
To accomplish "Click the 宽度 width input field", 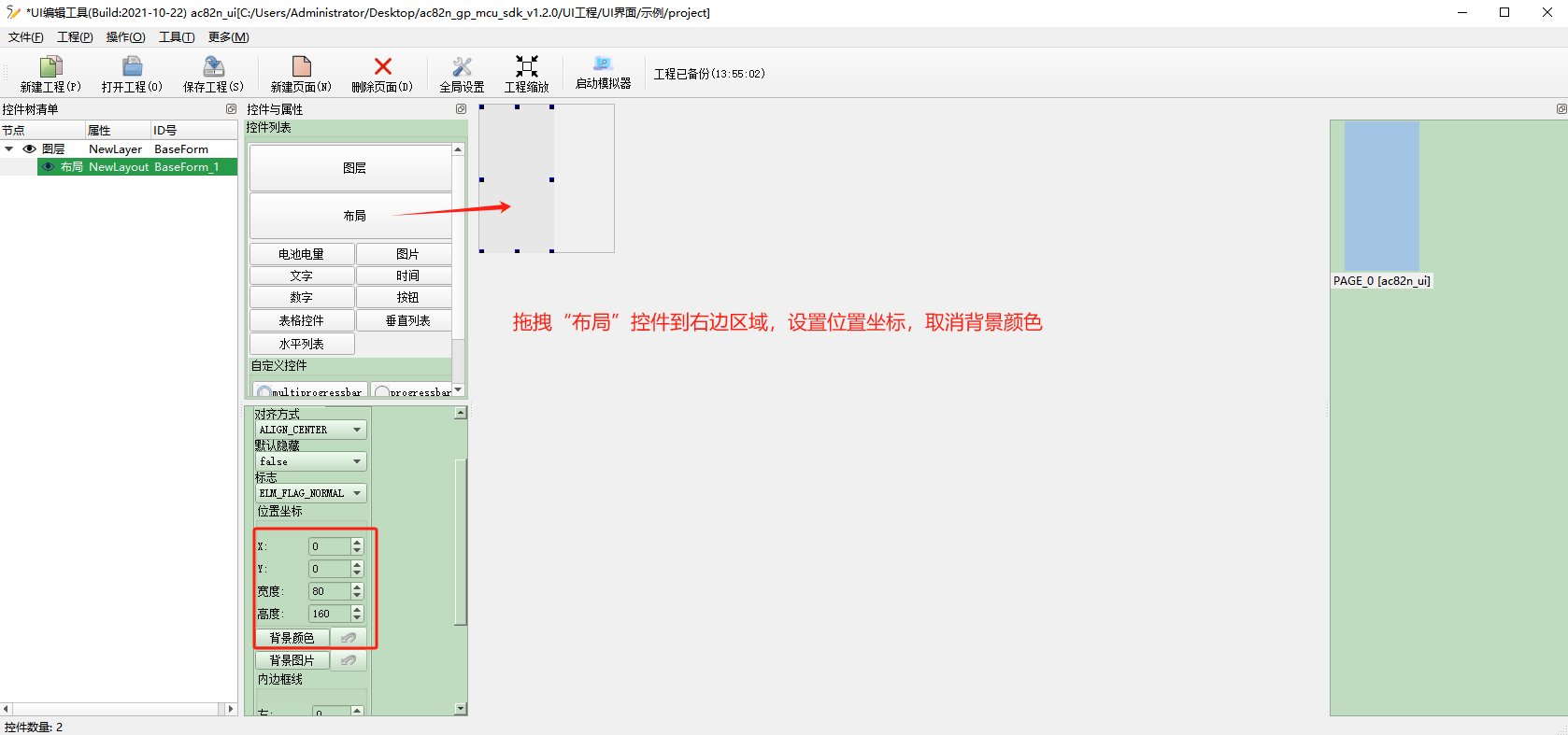I will click(329, 591).
